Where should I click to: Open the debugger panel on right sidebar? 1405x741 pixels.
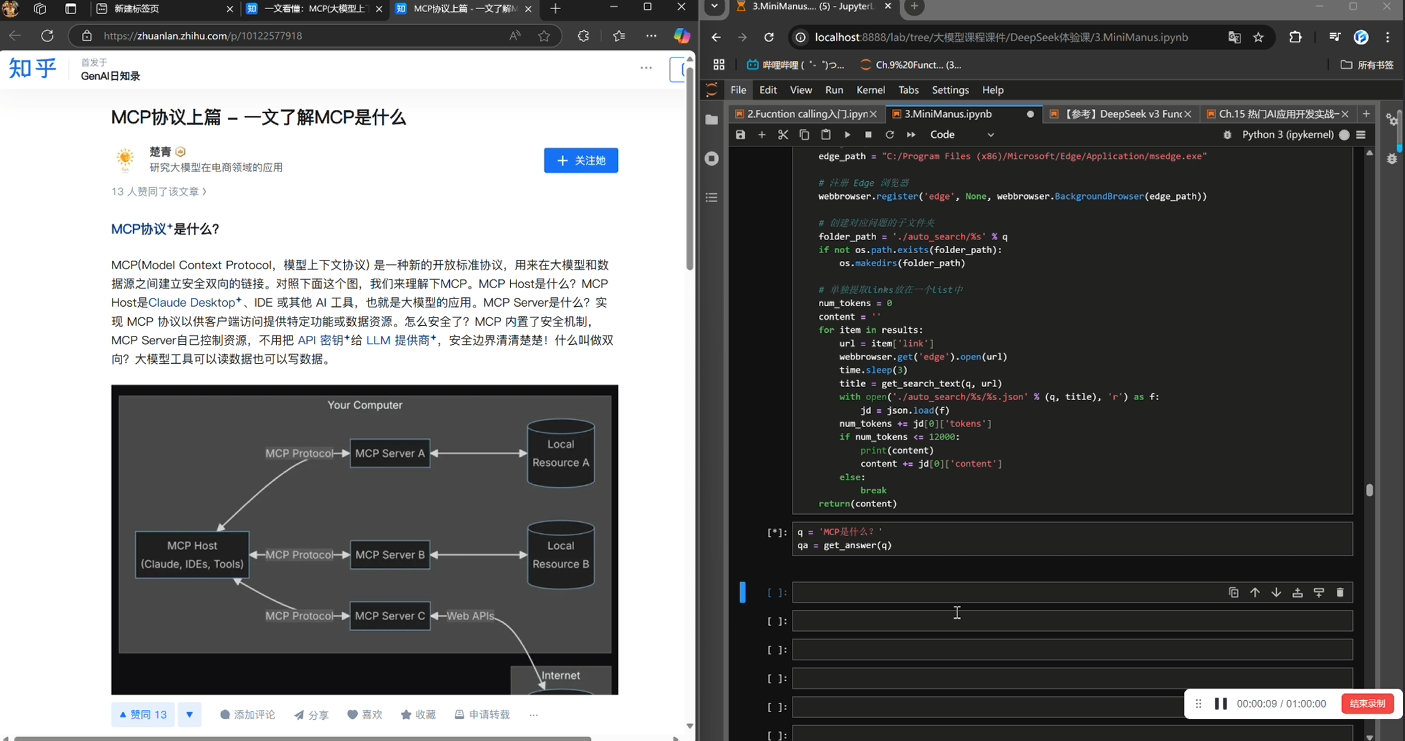click(1392, 159)
